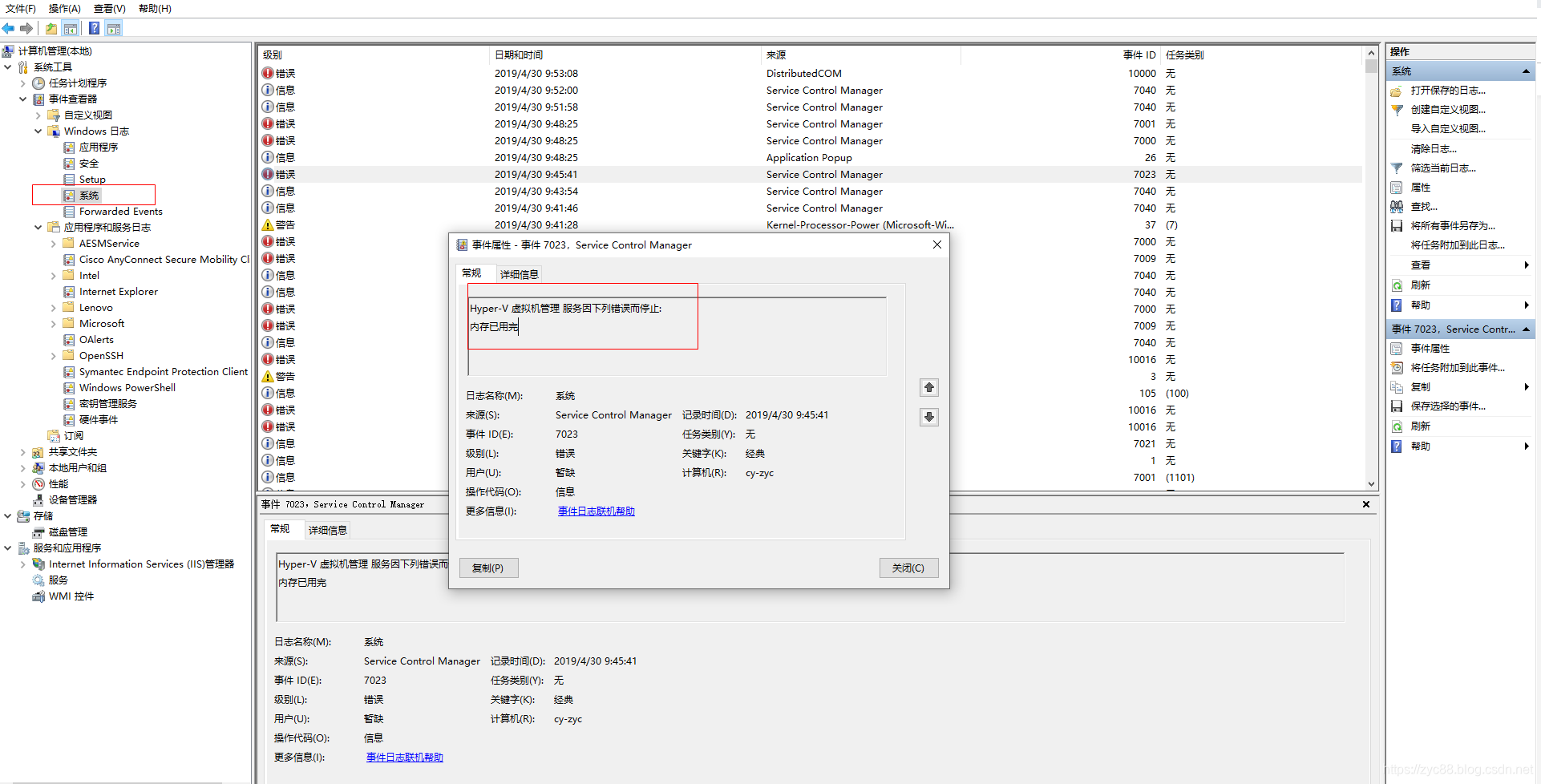Open the 查看(V) menu
This screenshot has width=1541, height=784.
[110, 9]
